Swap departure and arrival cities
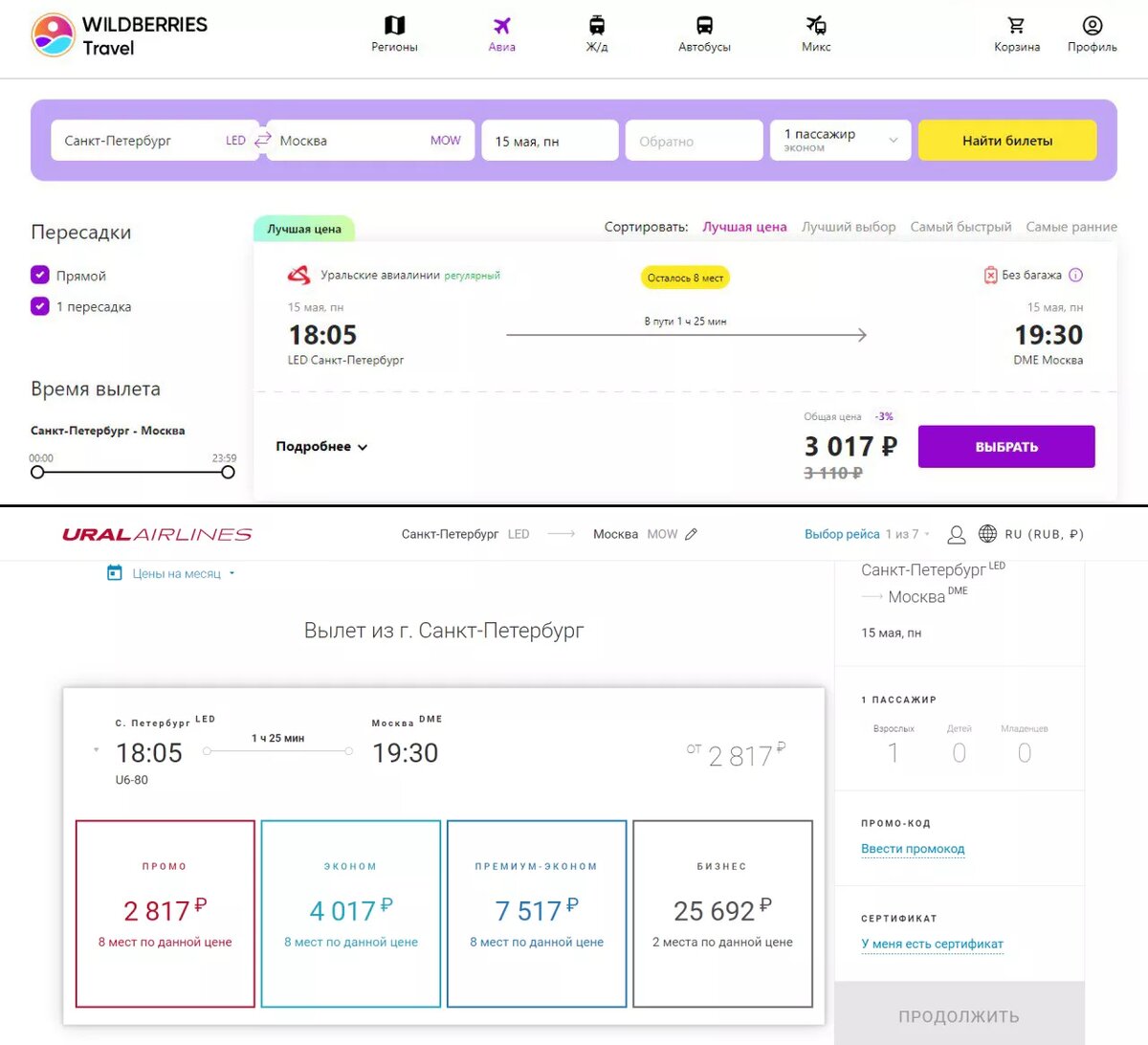Screen dimensions: 1148x1045 pyautogui.click(x=262, y=141)
